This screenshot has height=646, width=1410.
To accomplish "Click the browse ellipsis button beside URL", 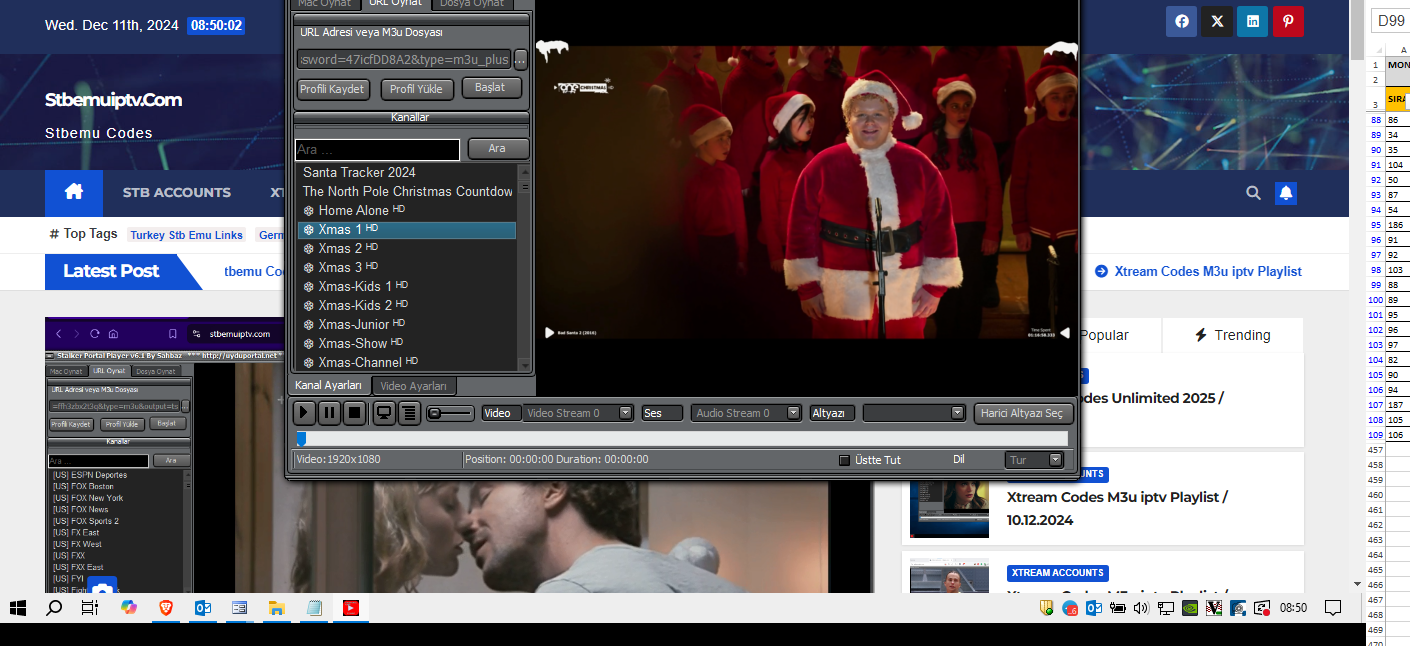I will [520, 59].
